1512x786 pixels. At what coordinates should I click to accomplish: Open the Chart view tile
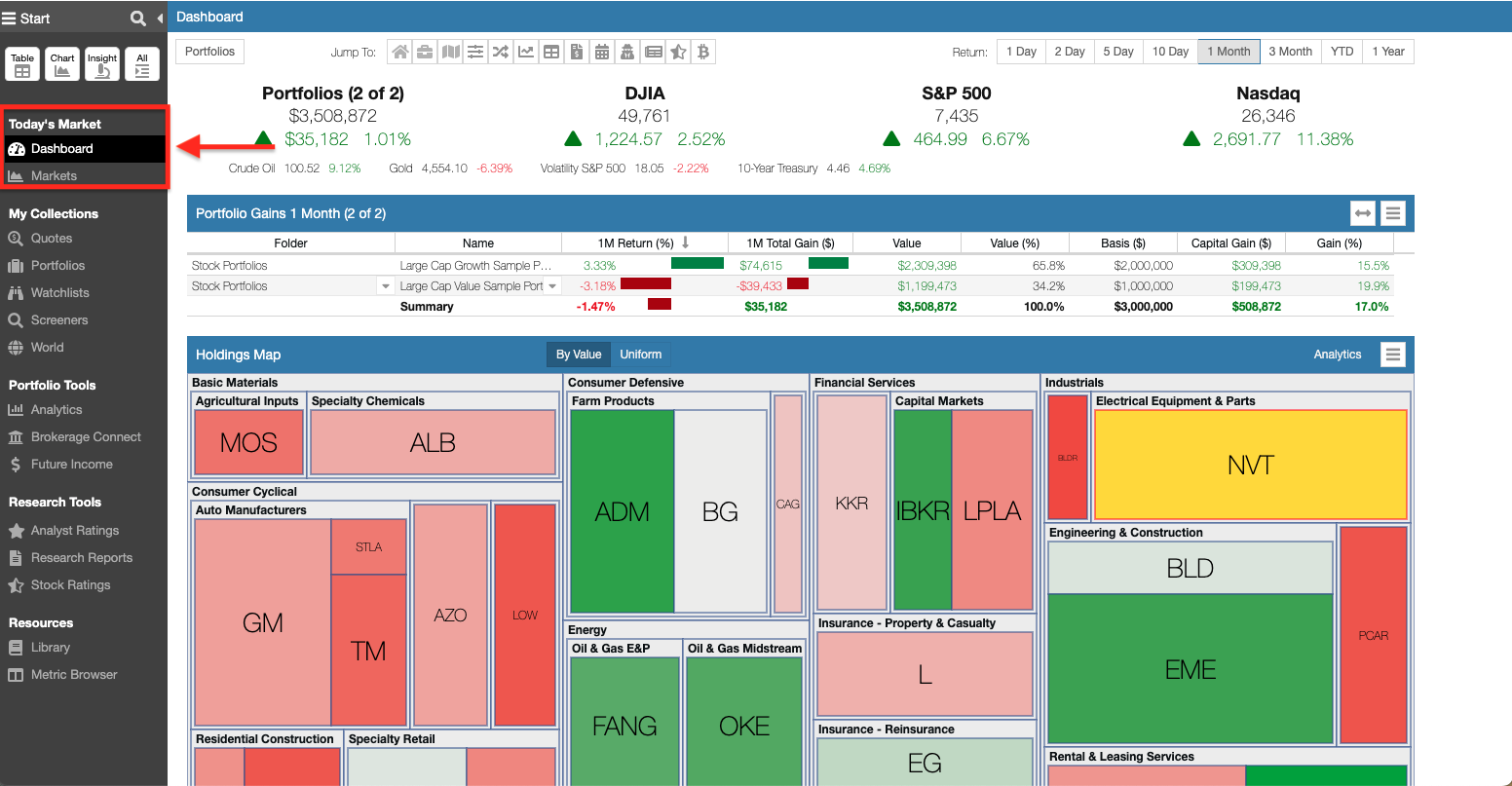(62, 64)
